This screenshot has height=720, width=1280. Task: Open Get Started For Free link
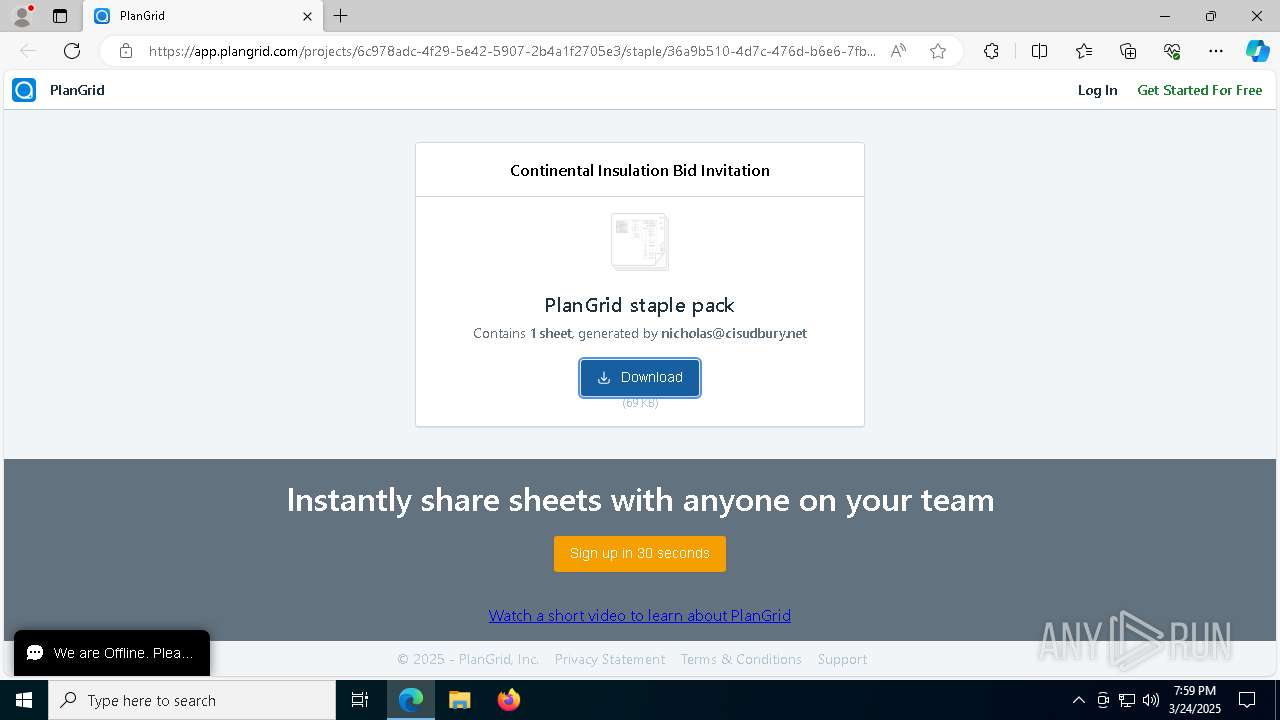(1199, 90)
